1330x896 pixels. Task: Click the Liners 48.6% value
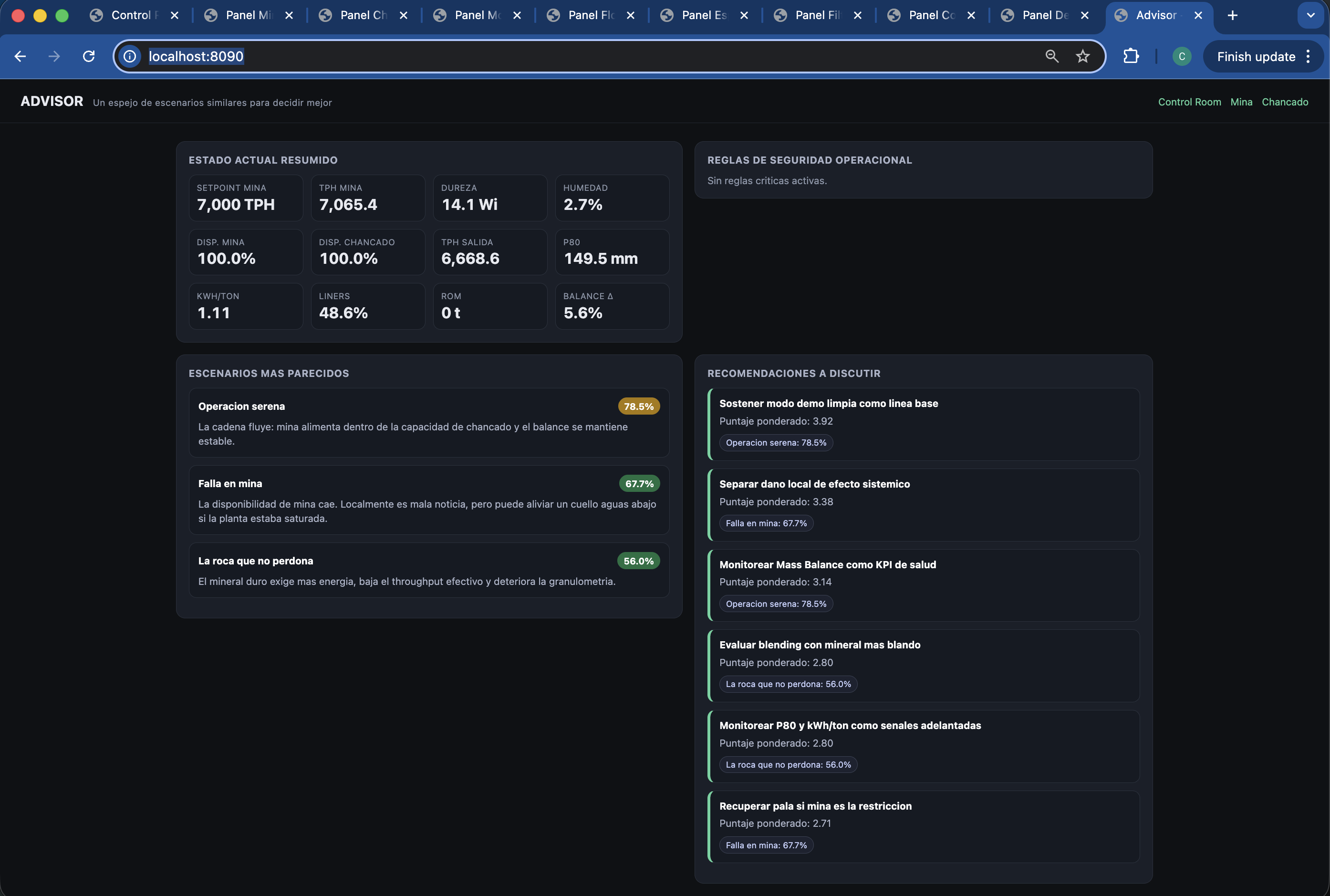point(343,313)
